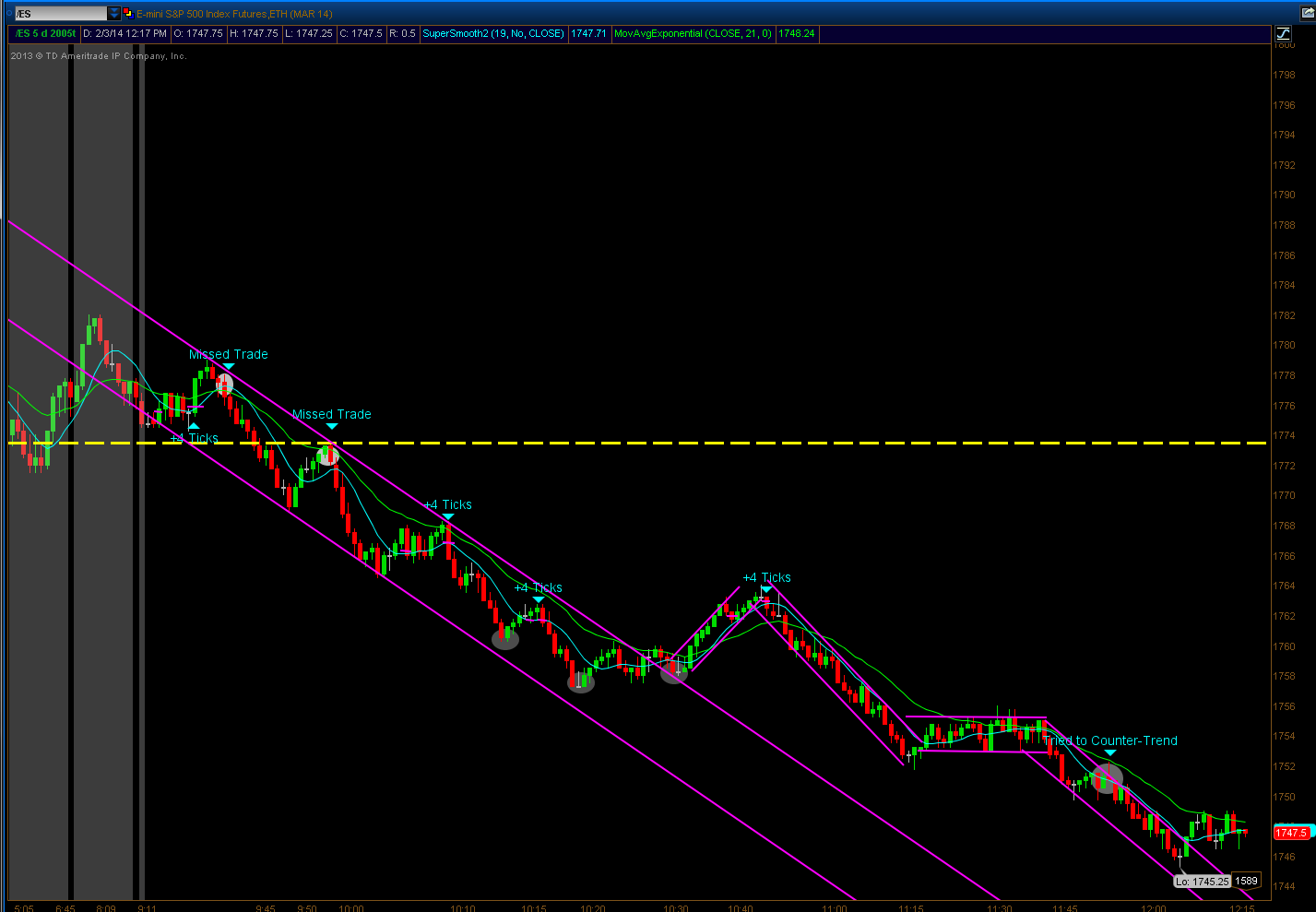The width and height of the screenshot is (1316, 912).
Task: Click the 1782 label on price axis
Action: tap(1284, 315)
